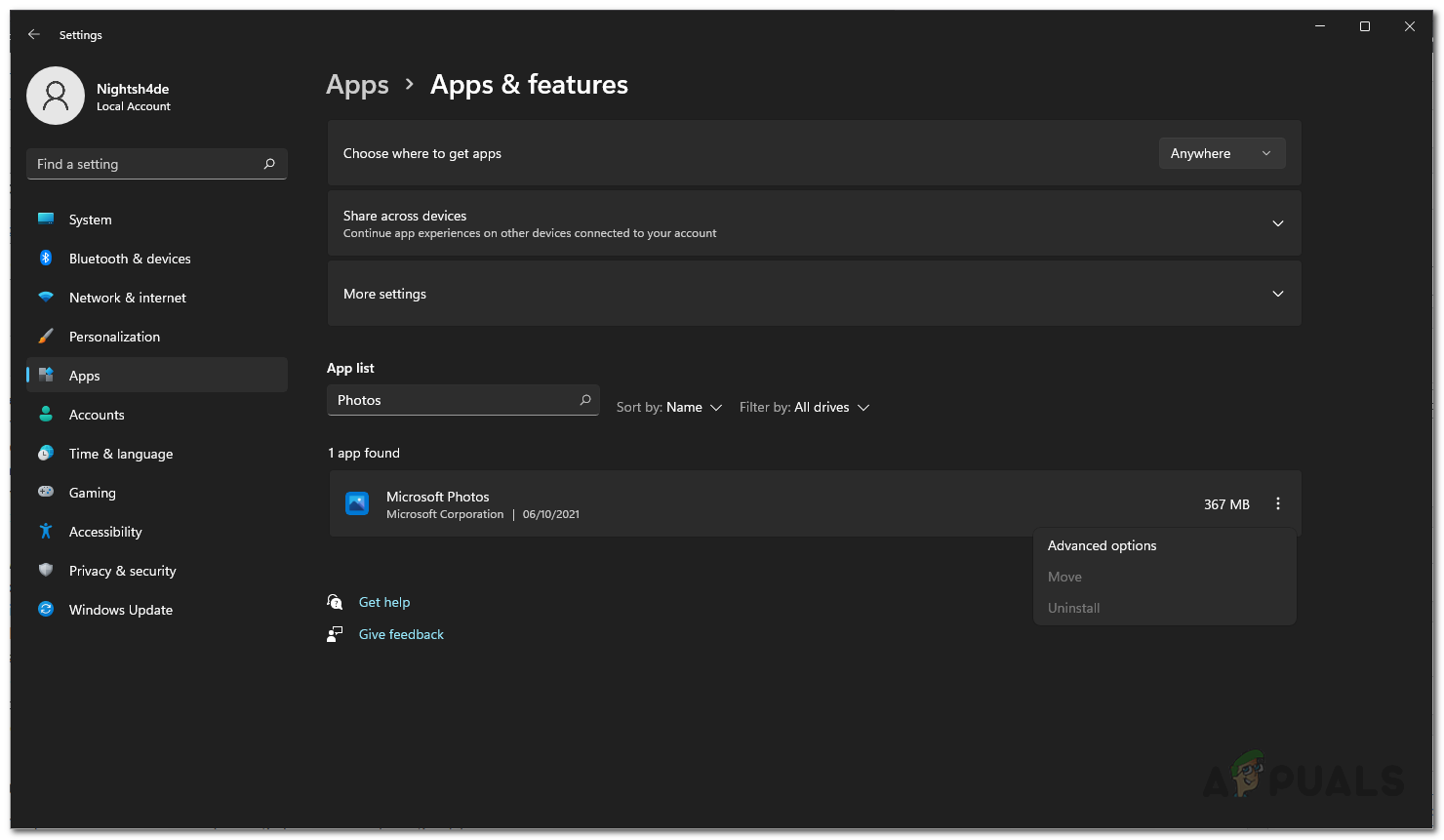Screen dimensions: 1444x840
Task: Open the three-dot menu for Microsoft Photos
Action: pos(1277,504)
